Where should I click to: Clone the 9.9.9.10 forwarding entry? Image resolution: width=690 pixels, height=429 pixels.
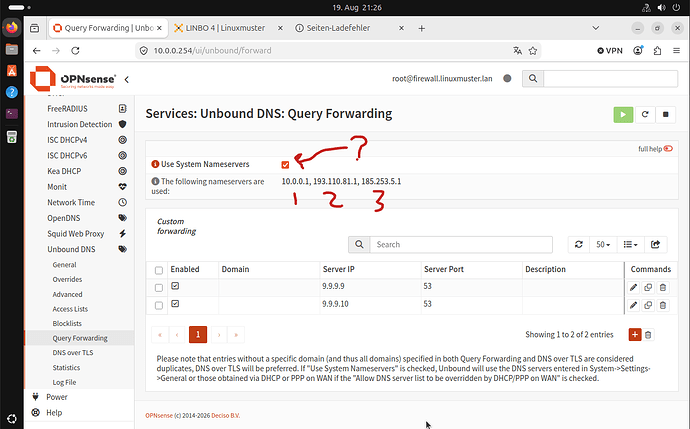[x=648, y=305]
